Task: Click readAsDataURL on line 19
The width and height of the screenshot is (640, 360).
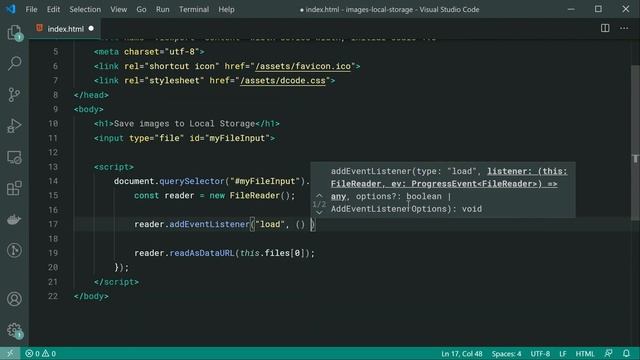Action: pyautogui.click(x=202, y=253)
